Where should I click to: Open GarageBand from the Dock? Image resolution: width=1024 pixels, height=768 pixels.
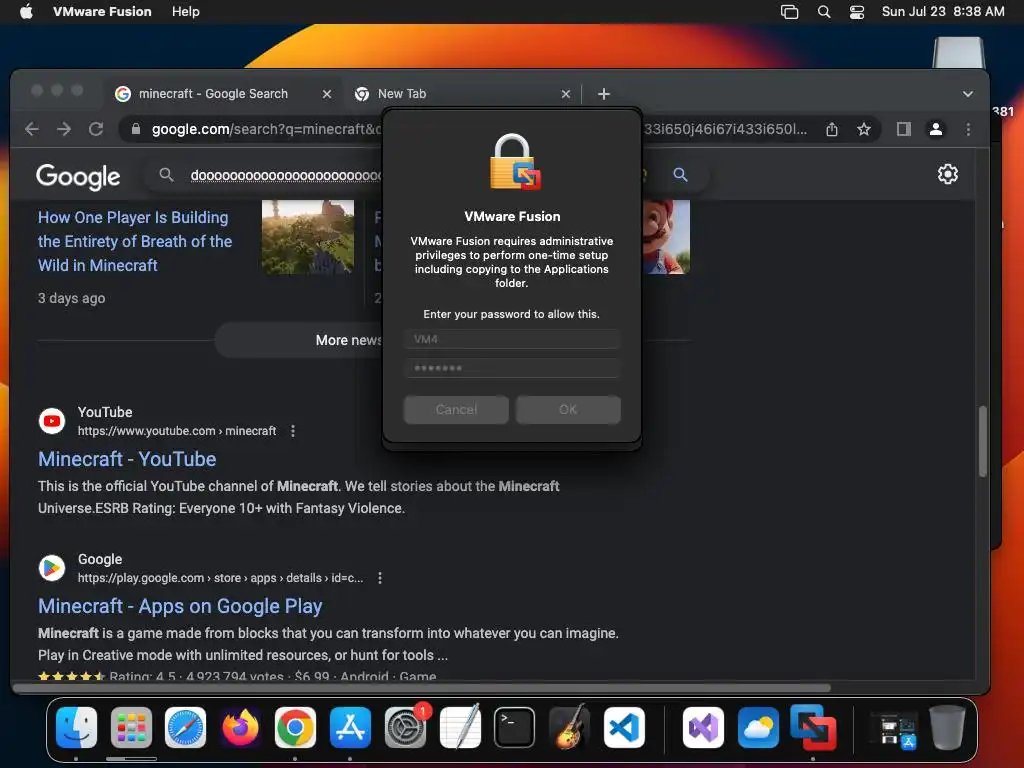click(569, 727)
